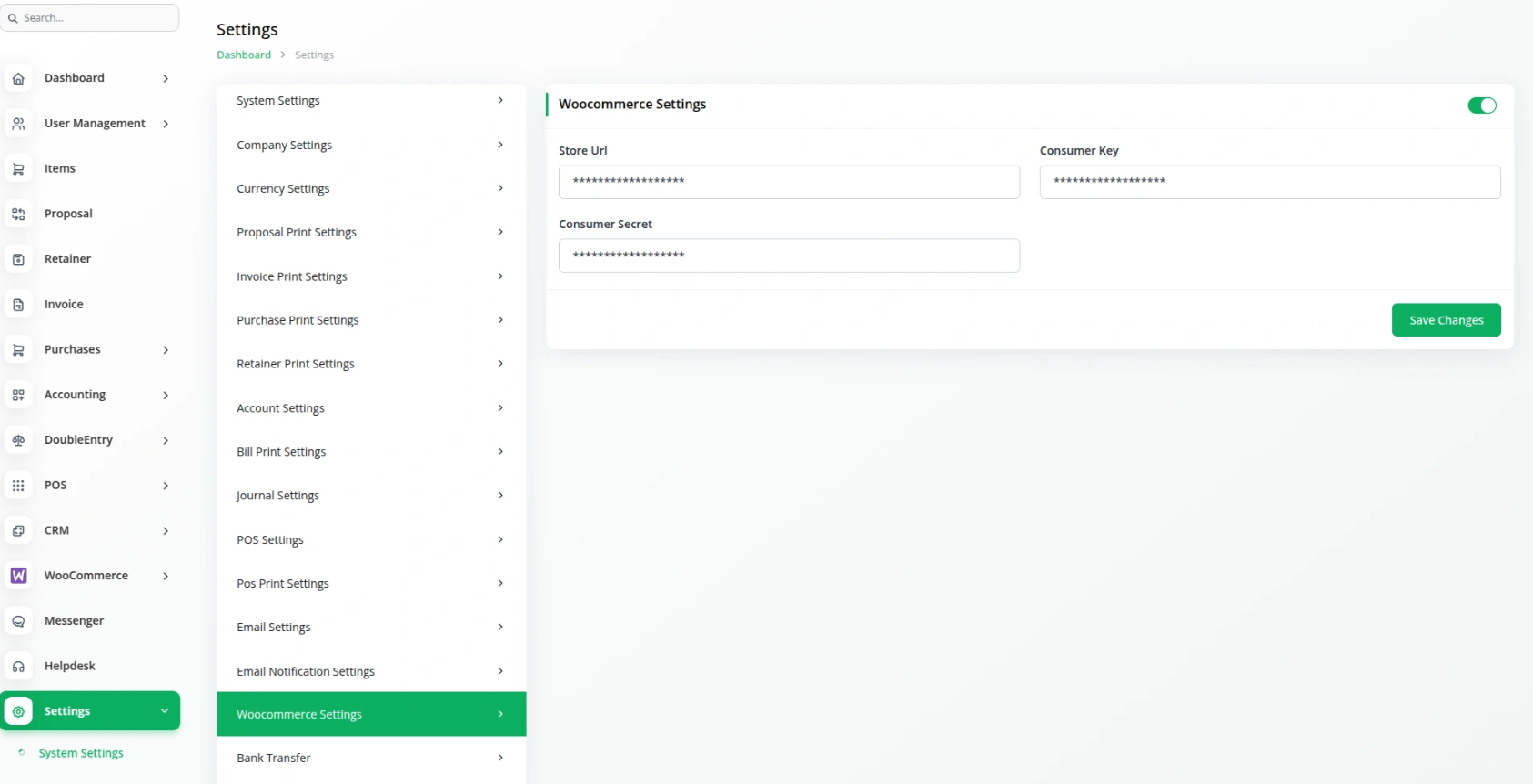Open Bank Transfer settings section
The width and height of the screenshot is (1533, 784).
pos(371,758)
